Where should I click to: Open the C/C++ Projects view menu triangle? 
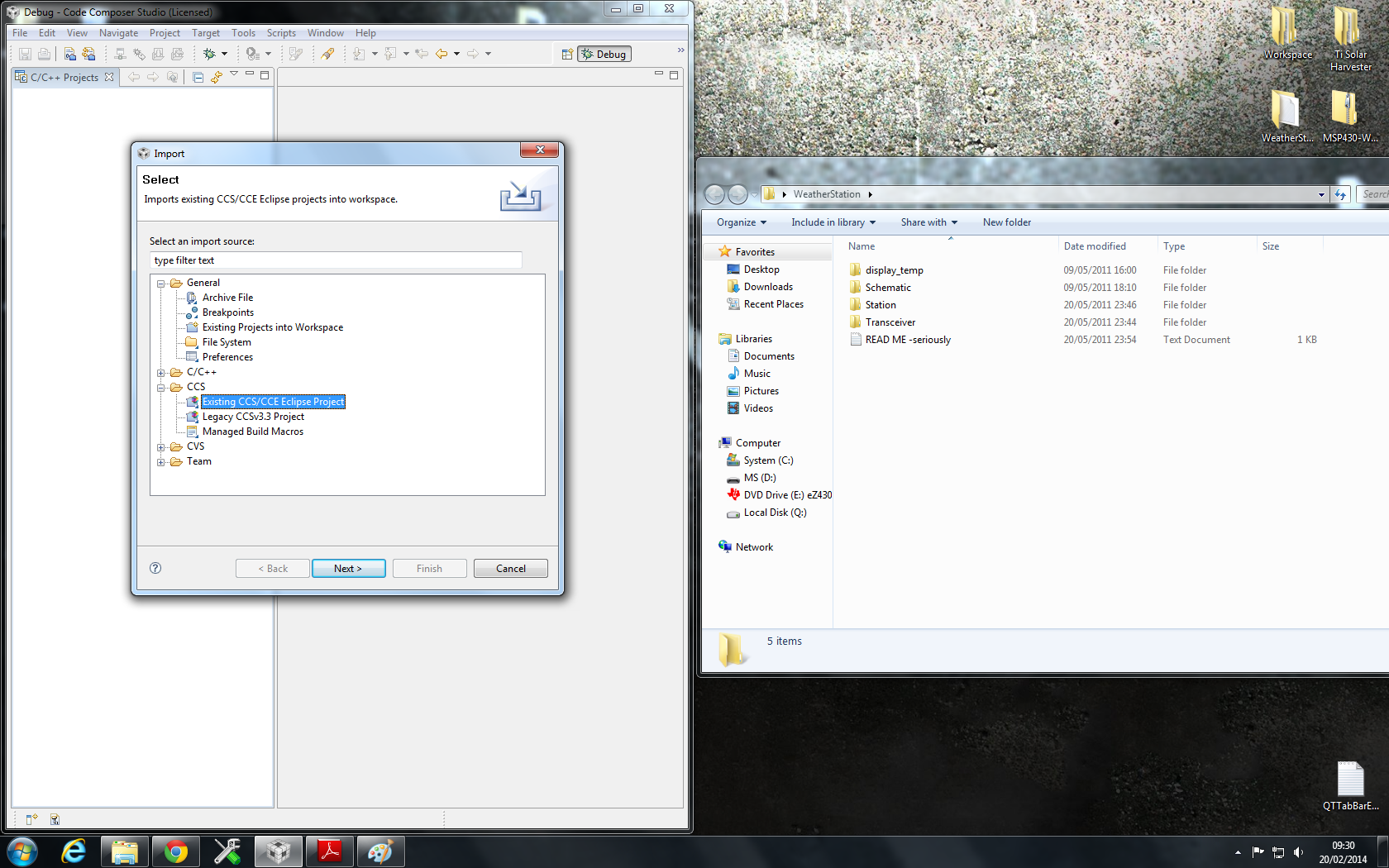[234, 74]
